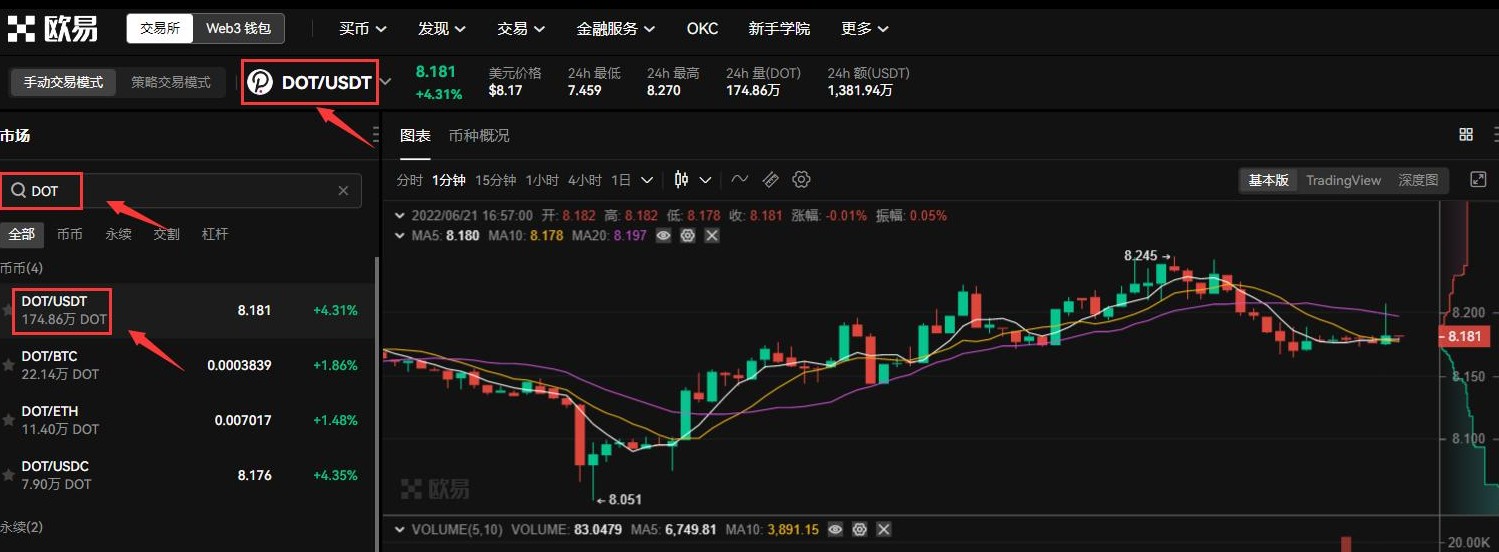Screen dimensions: 1499x552
Task: Set chart interval to 分时
Action: (x=410, y=180)
